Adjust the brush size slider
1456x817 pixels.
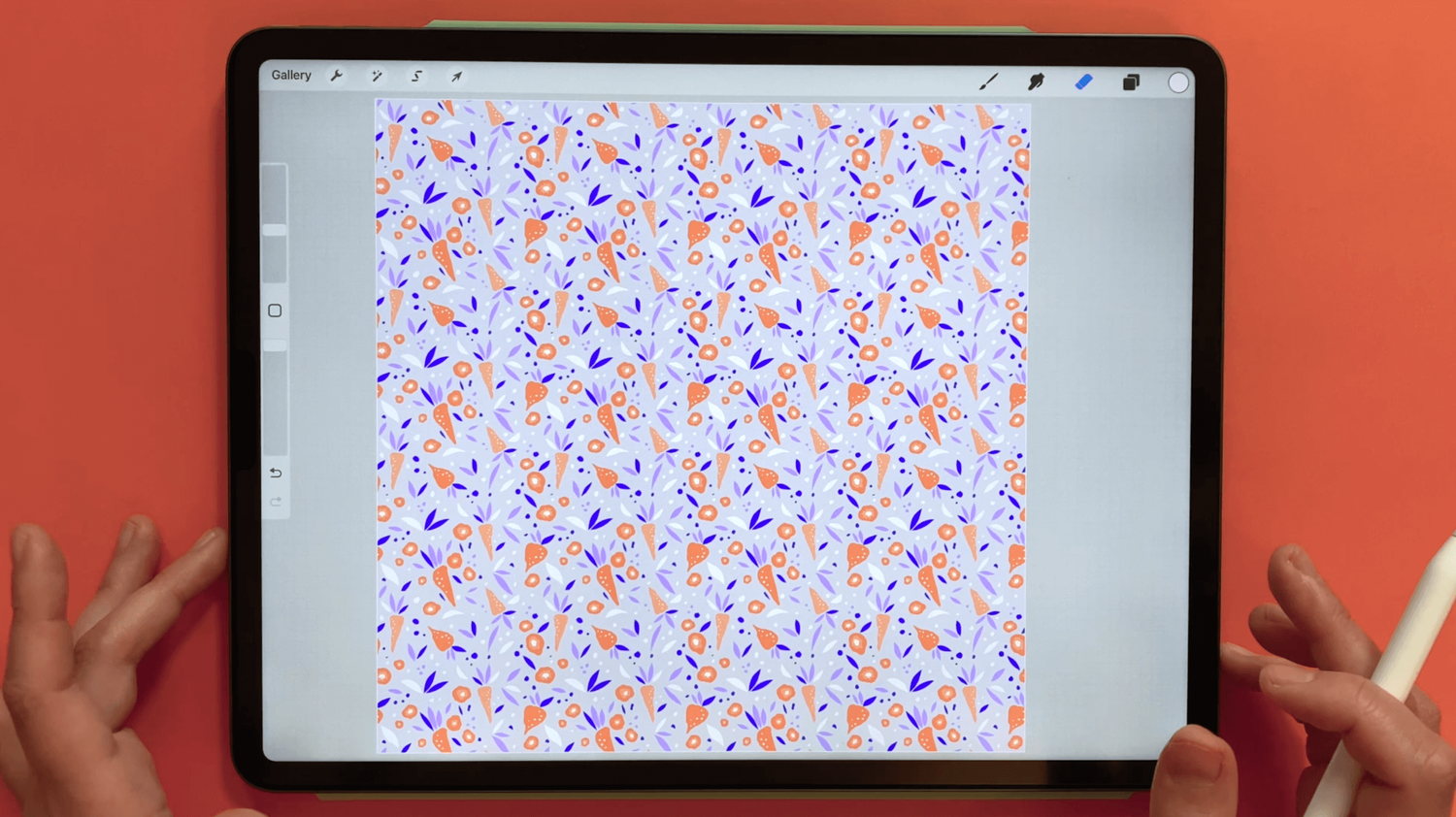tap(273, 228)
